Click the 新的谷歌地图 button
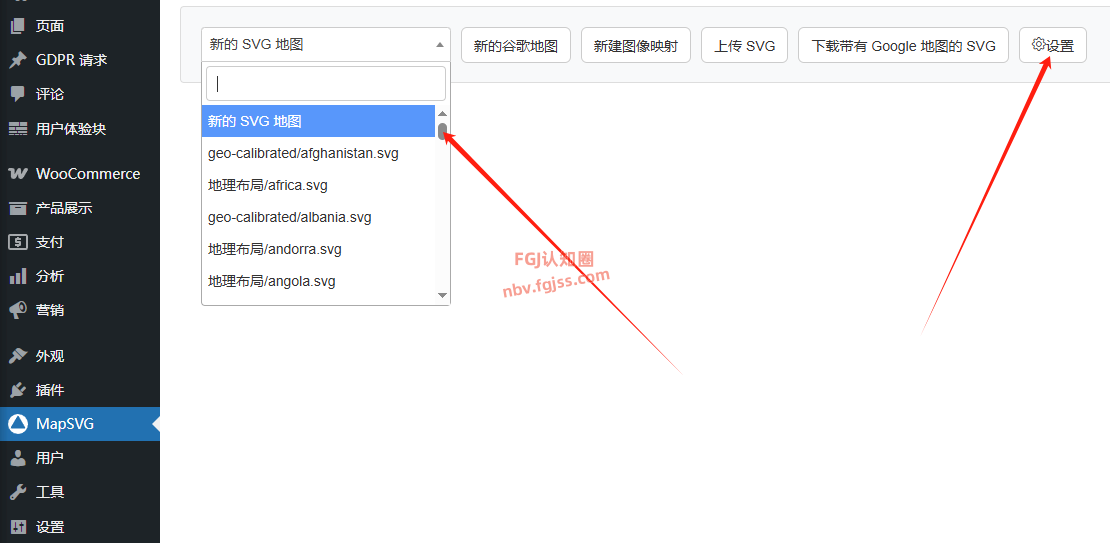 pos(516,45)
